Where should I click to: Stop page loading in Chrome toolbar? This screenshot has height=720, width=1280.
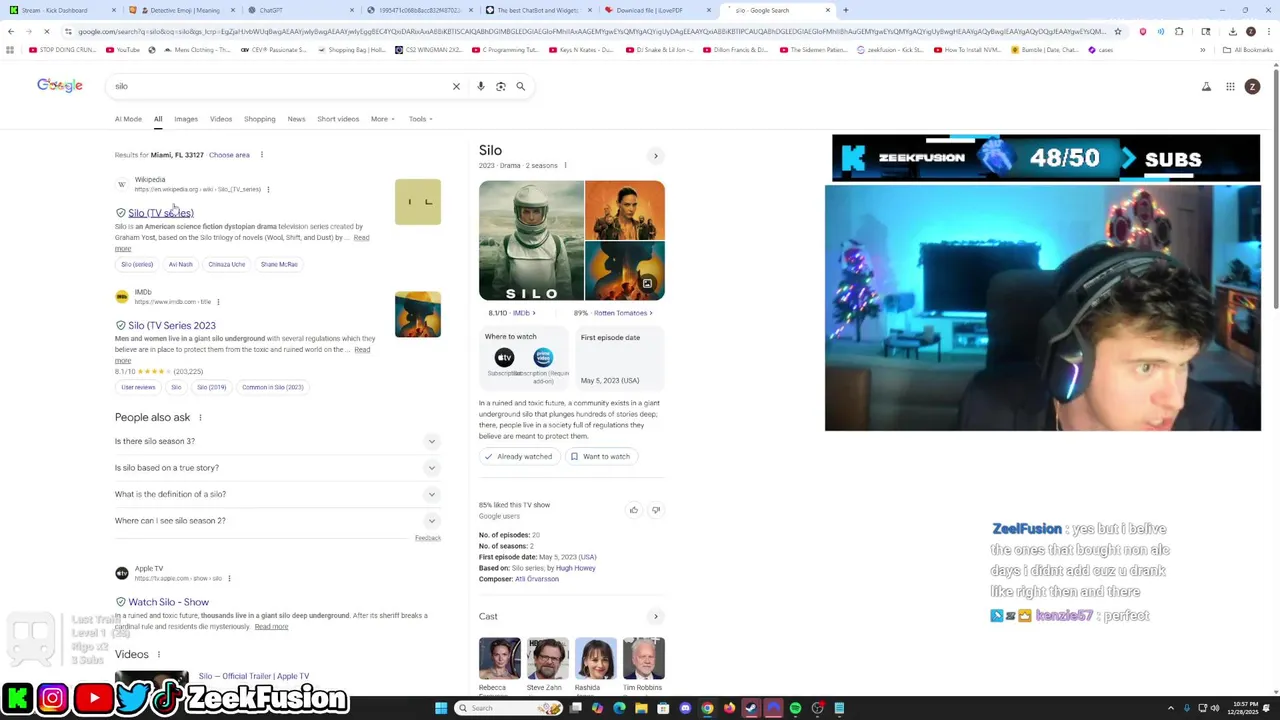point(46,31)
